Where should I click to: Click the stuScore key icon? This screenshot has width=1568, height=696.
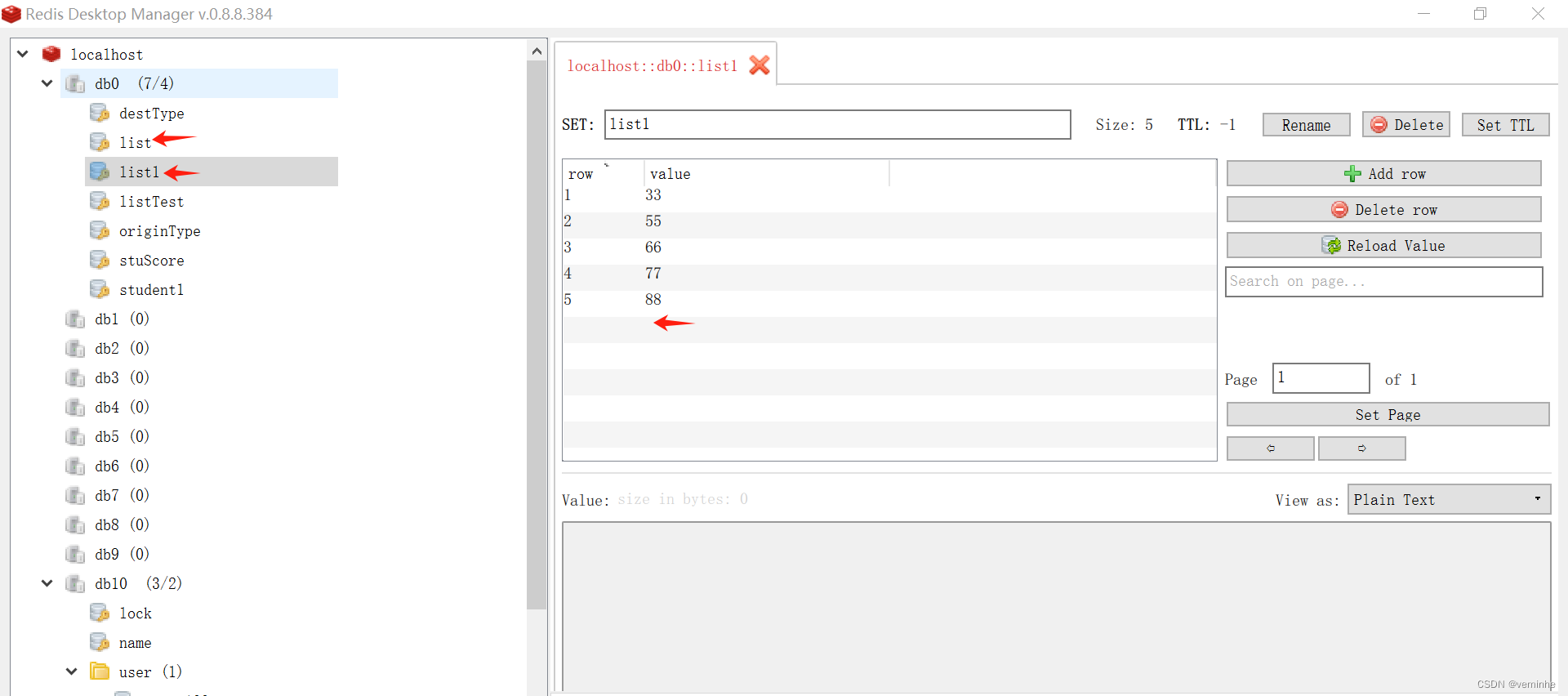[100, 260]
